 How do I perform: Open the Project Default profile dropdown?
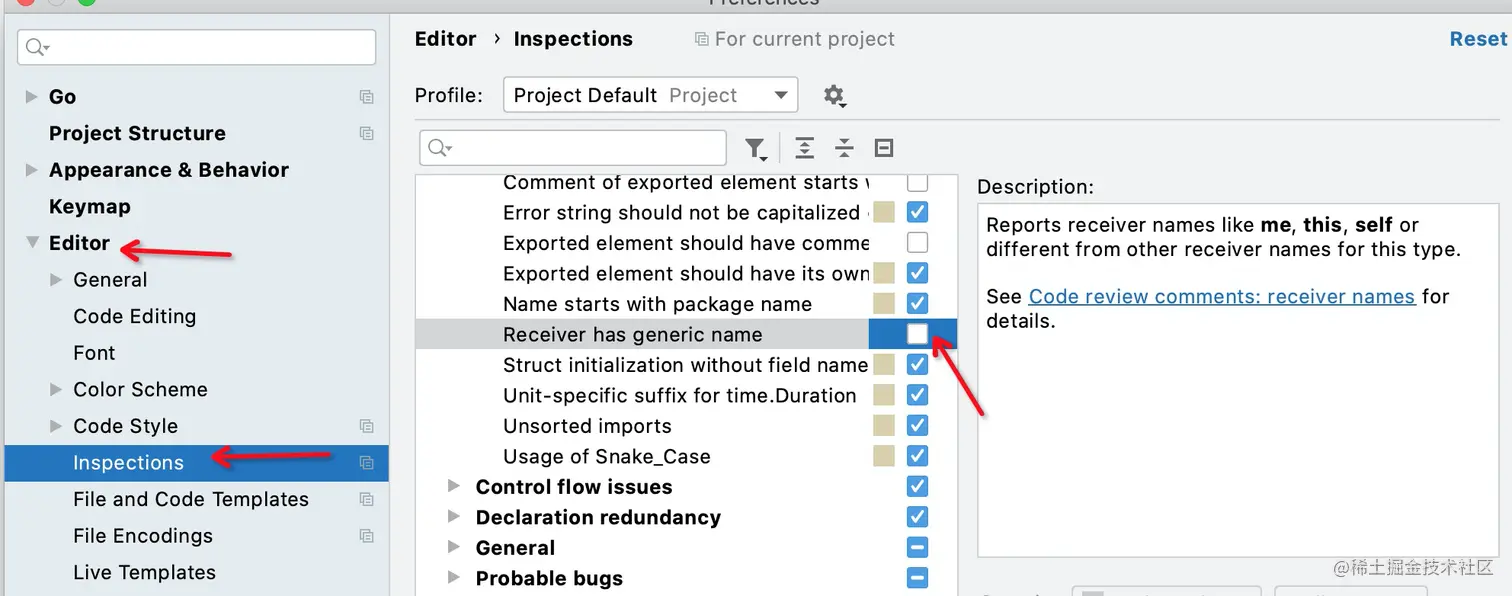(650, 95)
